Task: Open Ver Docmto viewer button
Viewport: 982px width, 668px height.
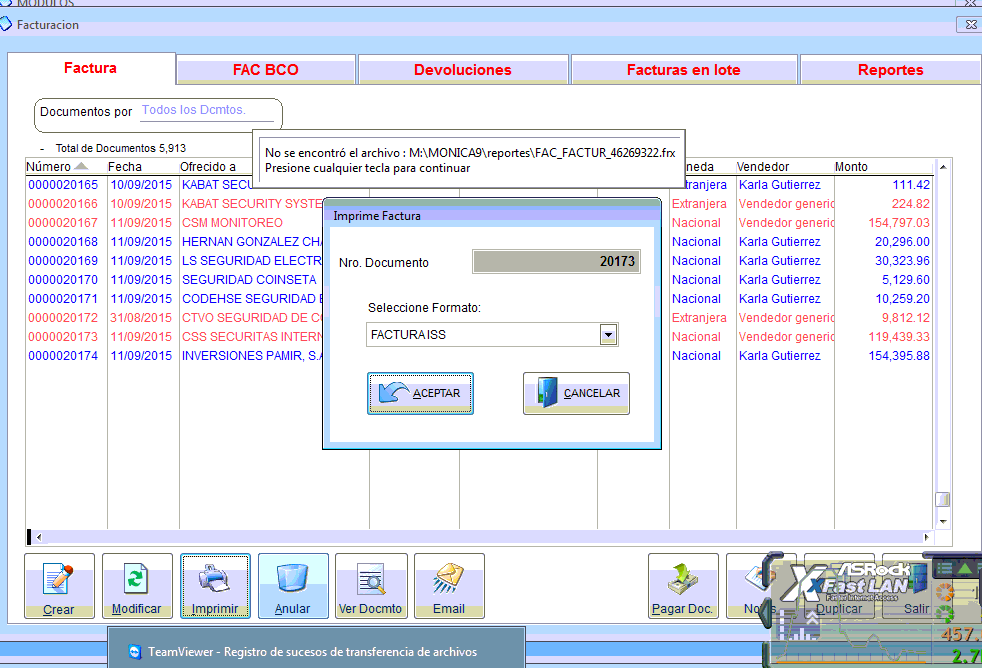Action: 371,586
